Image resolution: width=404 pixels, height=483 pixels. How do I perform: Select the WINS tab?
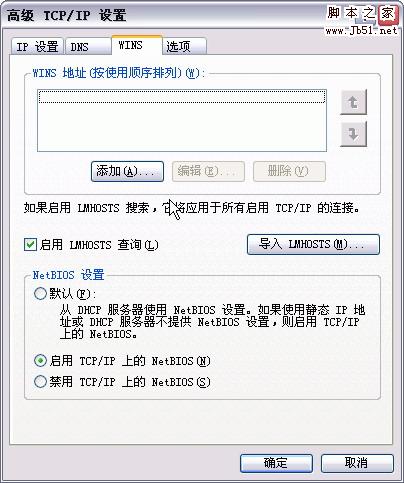pyautogui.click(x=137, y=45)
